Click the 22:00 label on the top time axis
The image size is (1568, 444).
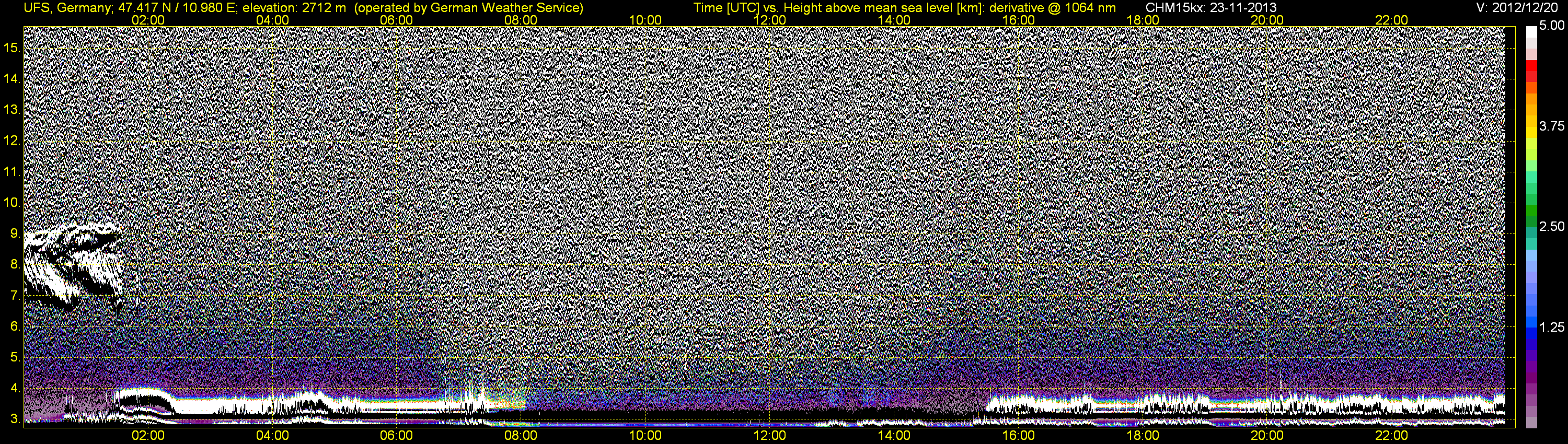(1391, 20)
